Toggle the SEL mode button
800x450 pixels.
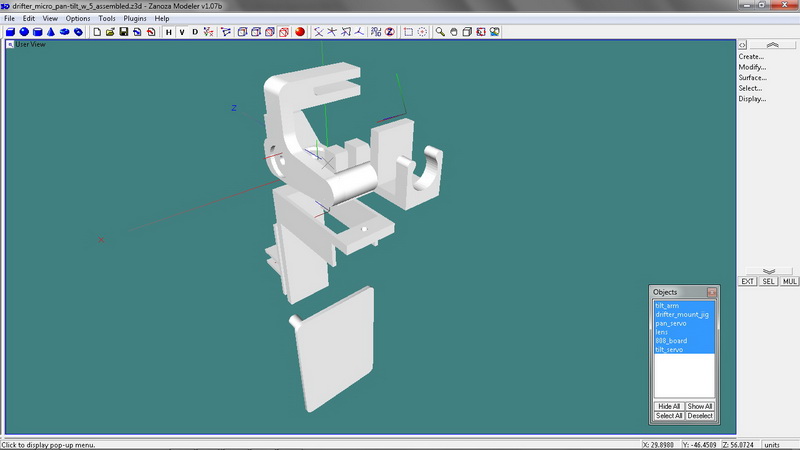click(x=768, y=282)
